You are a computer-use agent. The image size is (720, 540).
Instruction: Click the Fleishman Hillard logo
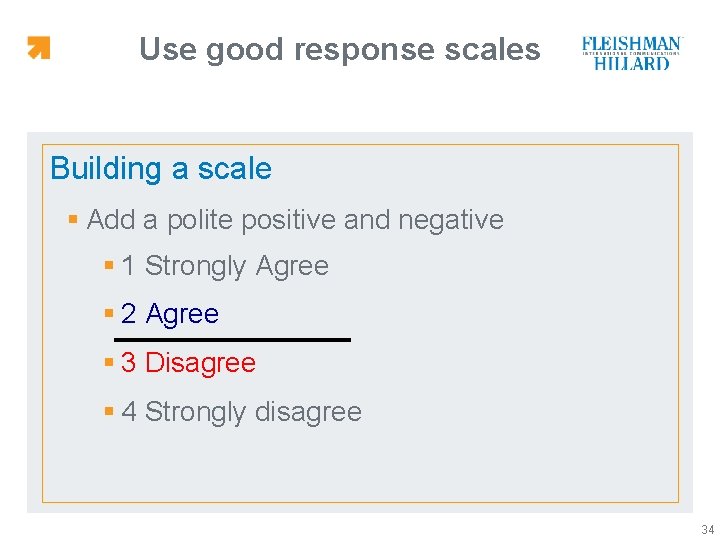[631, 53]
